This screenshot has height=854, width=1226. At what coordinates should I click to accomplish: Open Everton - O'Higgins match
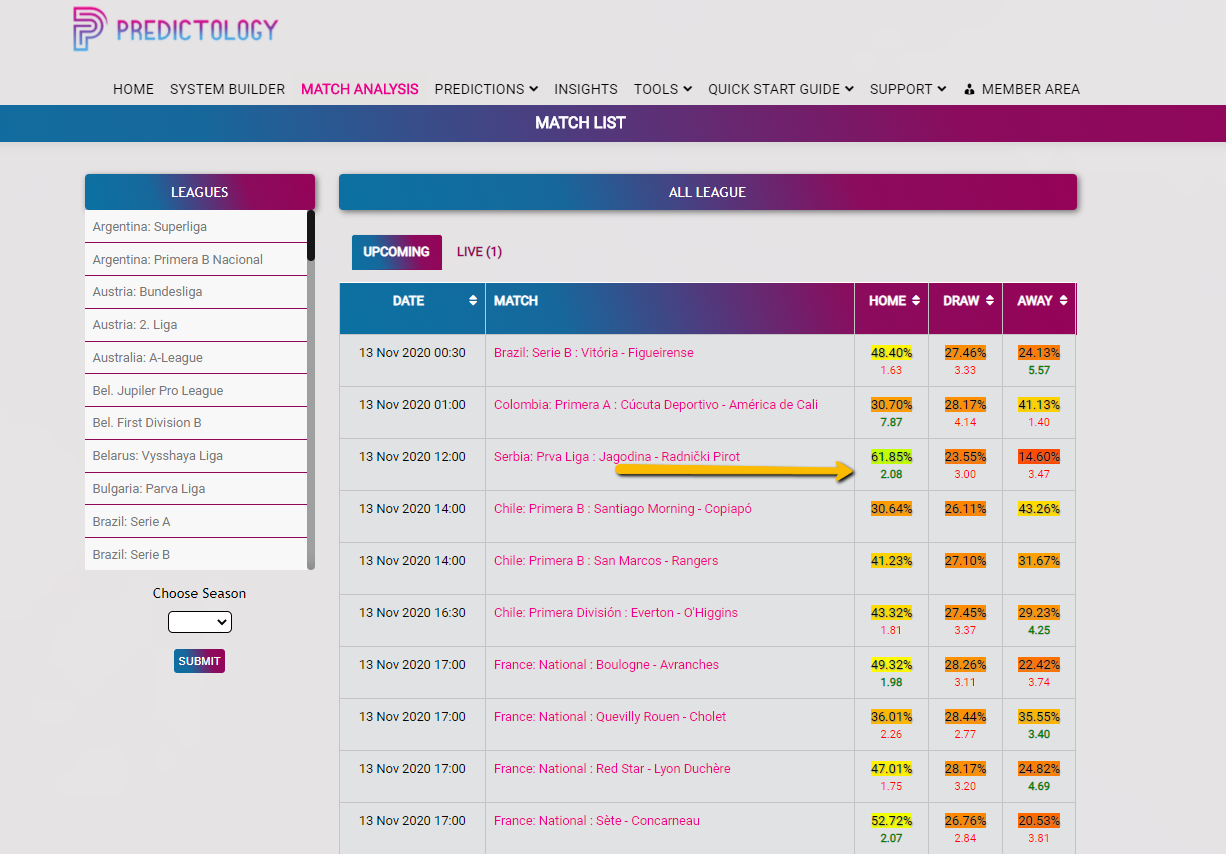(616, 613)
